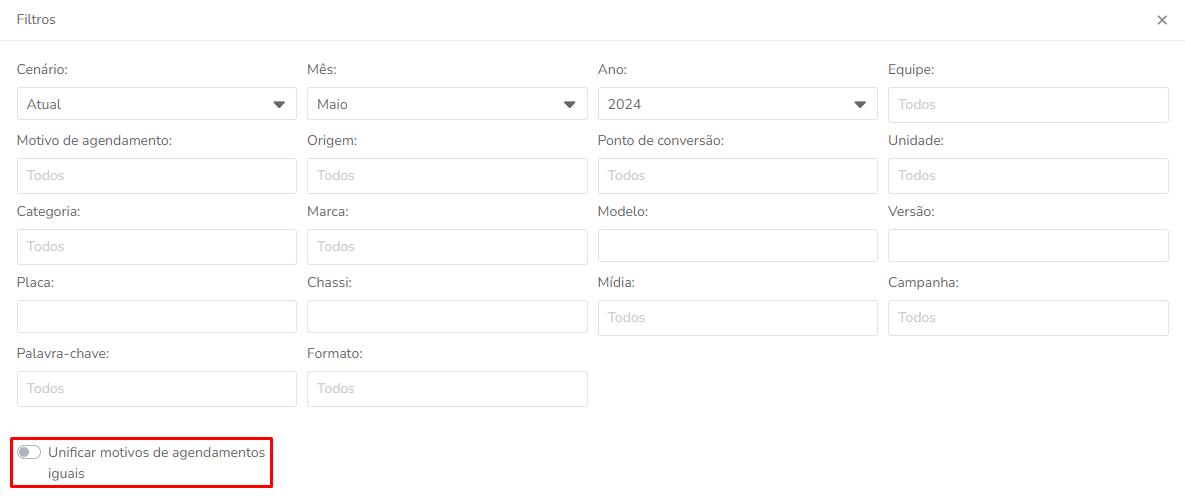Focus the Placa text box
This screenshot has height=502, width=1185.
(x=156, y=317)
